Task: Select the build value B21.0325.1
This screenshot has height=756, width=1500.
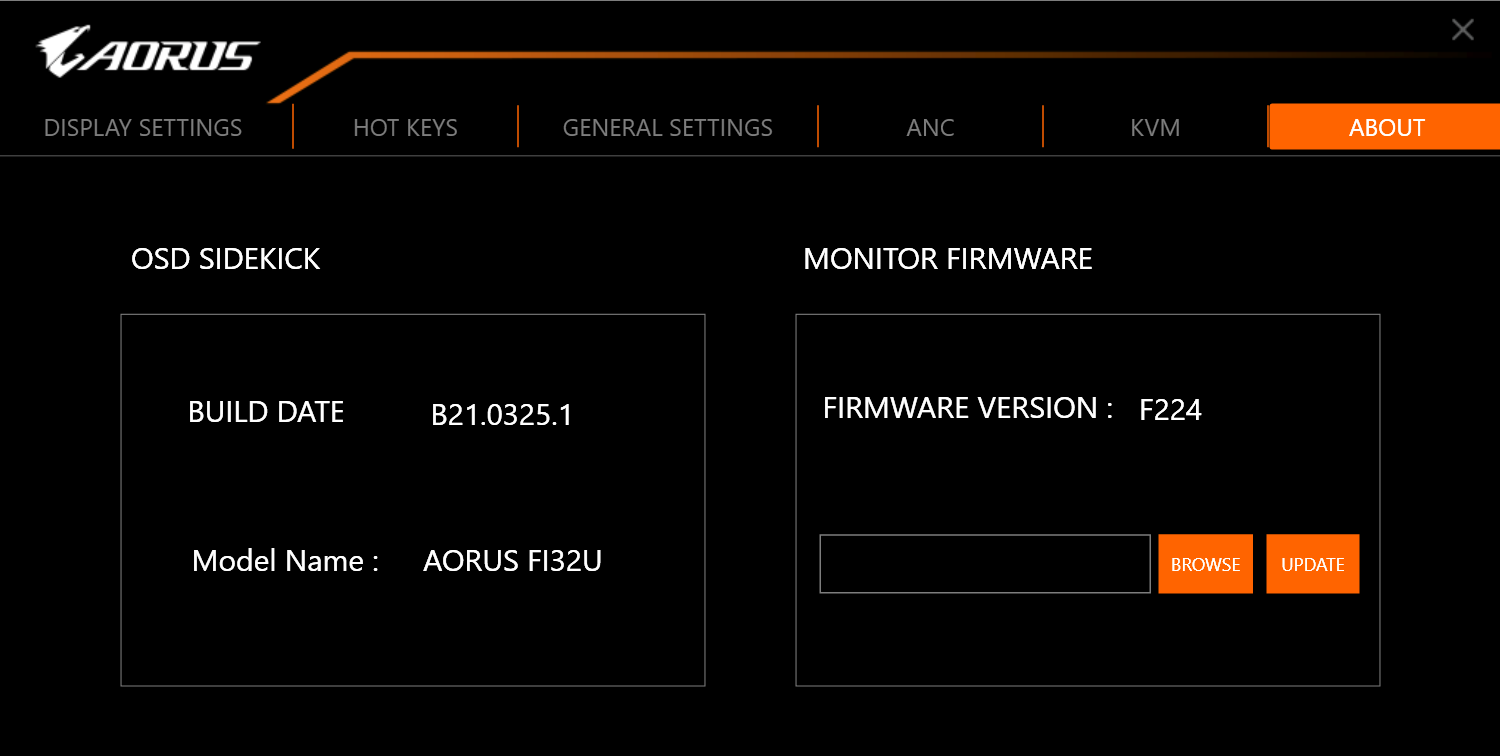Action: click(502, 415)
